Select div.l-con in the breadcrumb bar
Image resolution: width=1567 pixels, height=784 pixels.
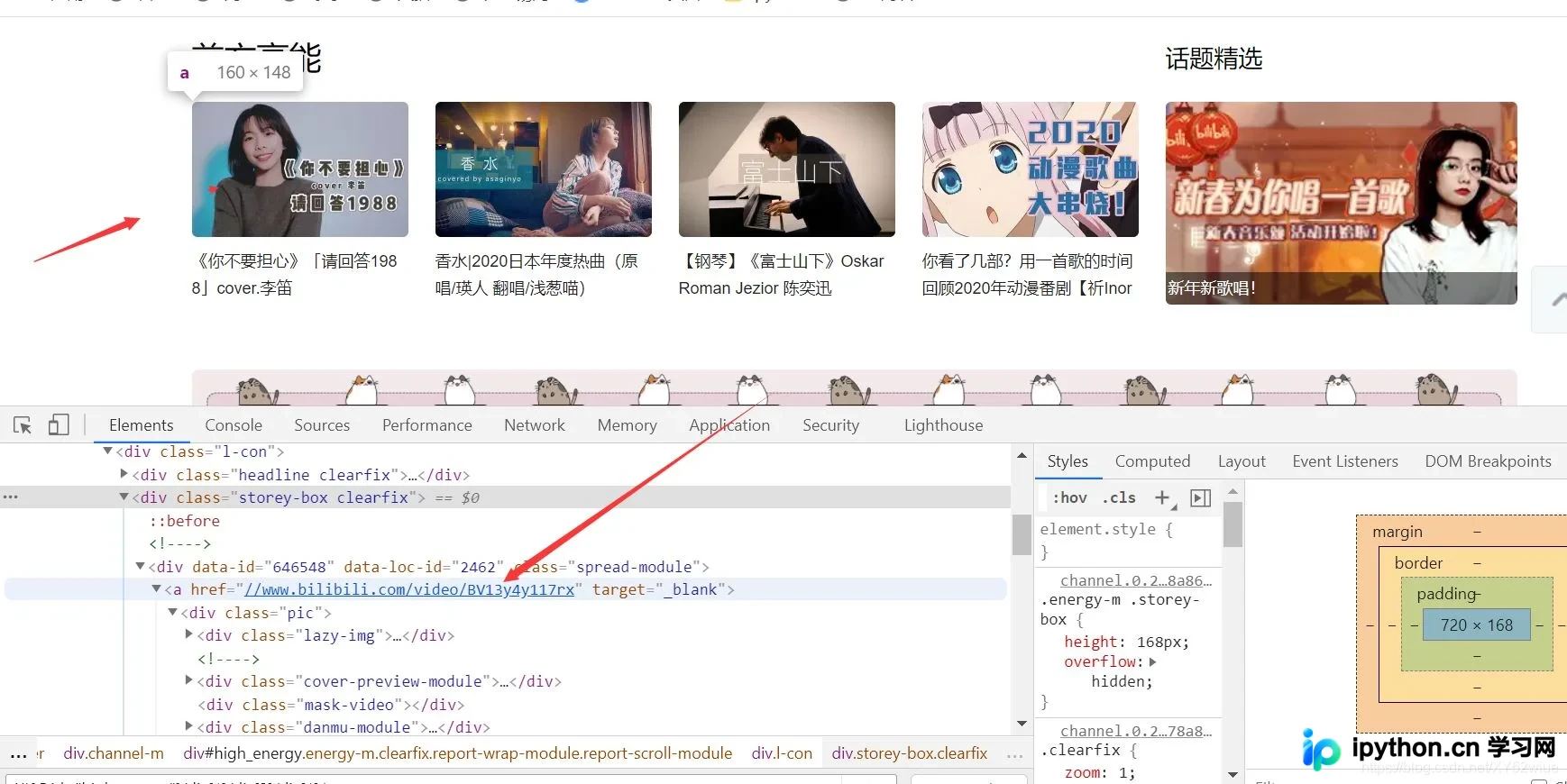click(x=782, y=753)
